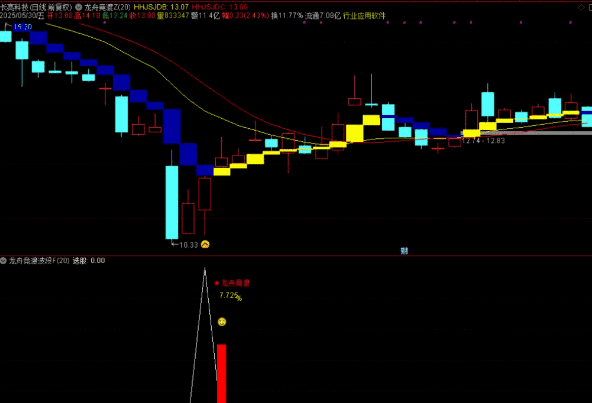
Task: Open the main chart indicator 龙舟竞渡Z(20) round icon
Action: tap(79, 7)
